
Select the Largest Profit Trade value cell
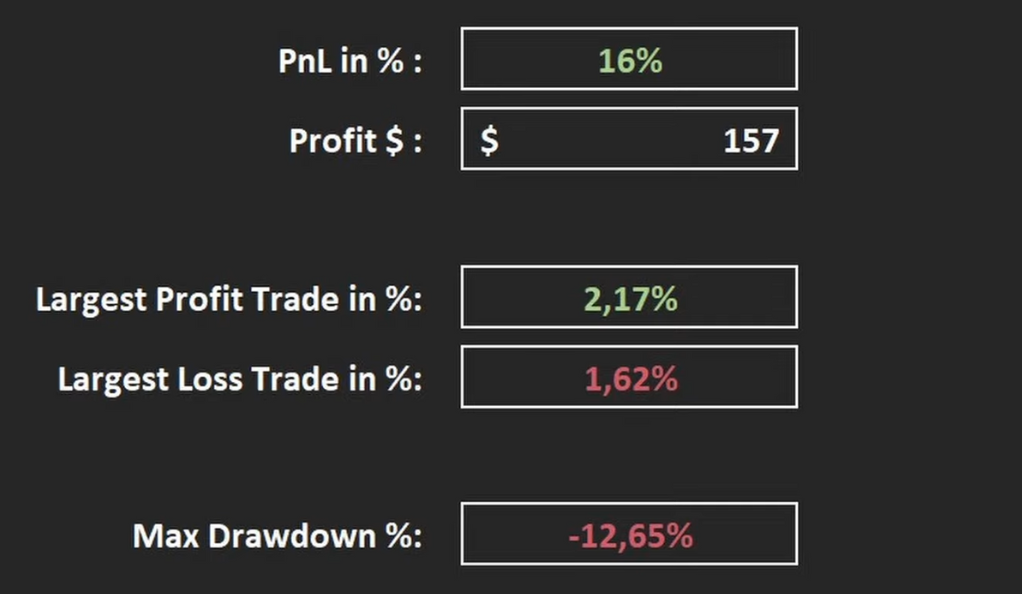629,297
